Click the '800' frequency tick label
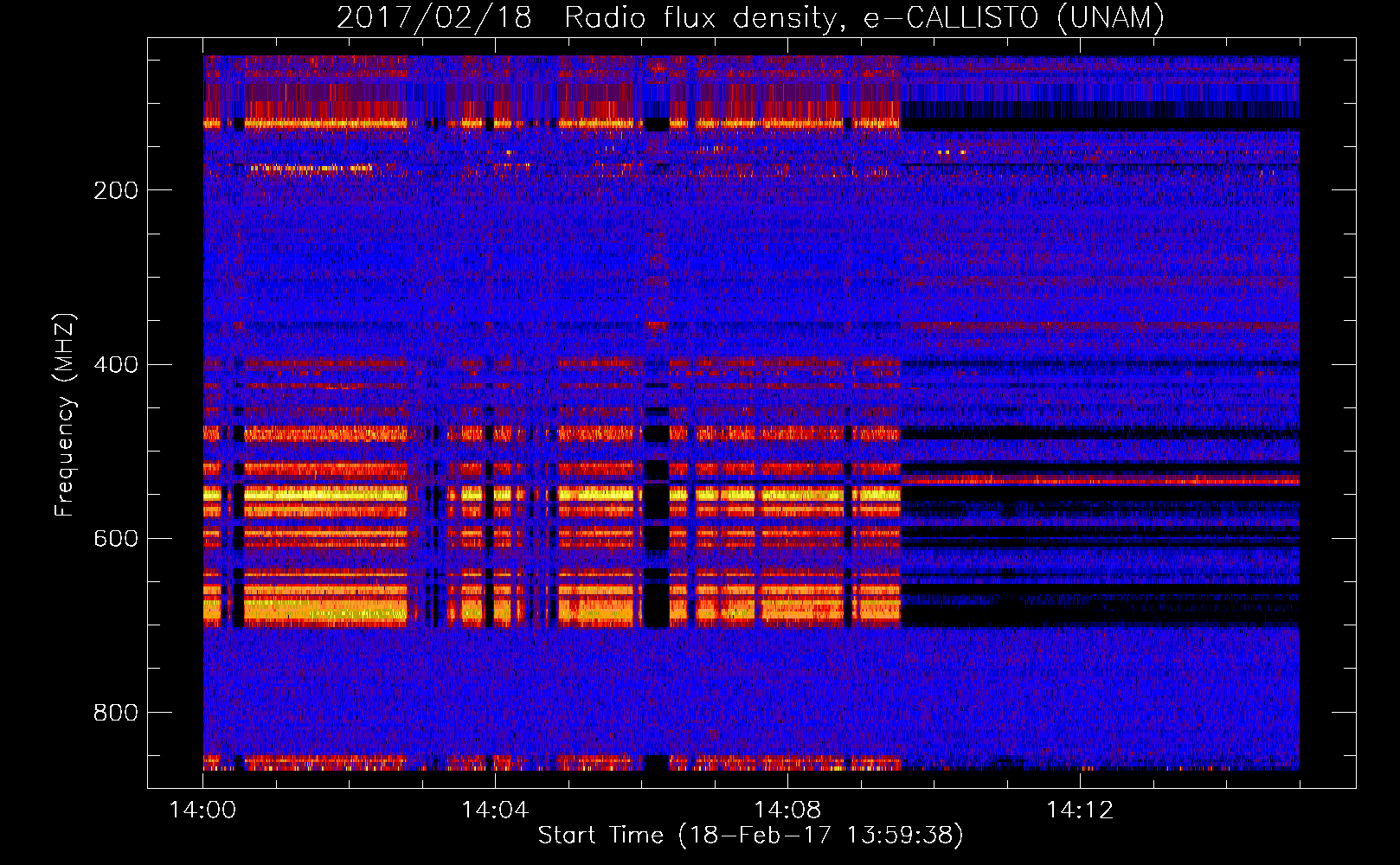This screenshot has width=1400, height=865. coord(116,713)
